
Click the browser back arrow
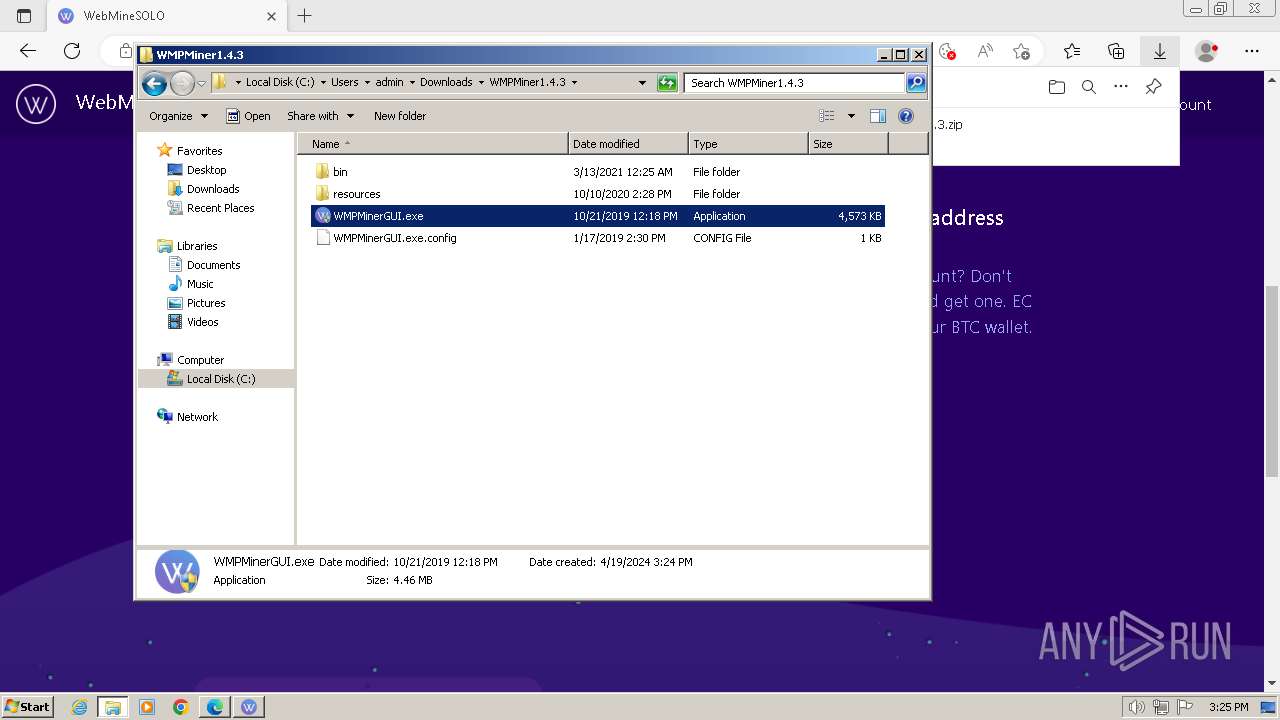pyautogui.click(x=28, y=51)
